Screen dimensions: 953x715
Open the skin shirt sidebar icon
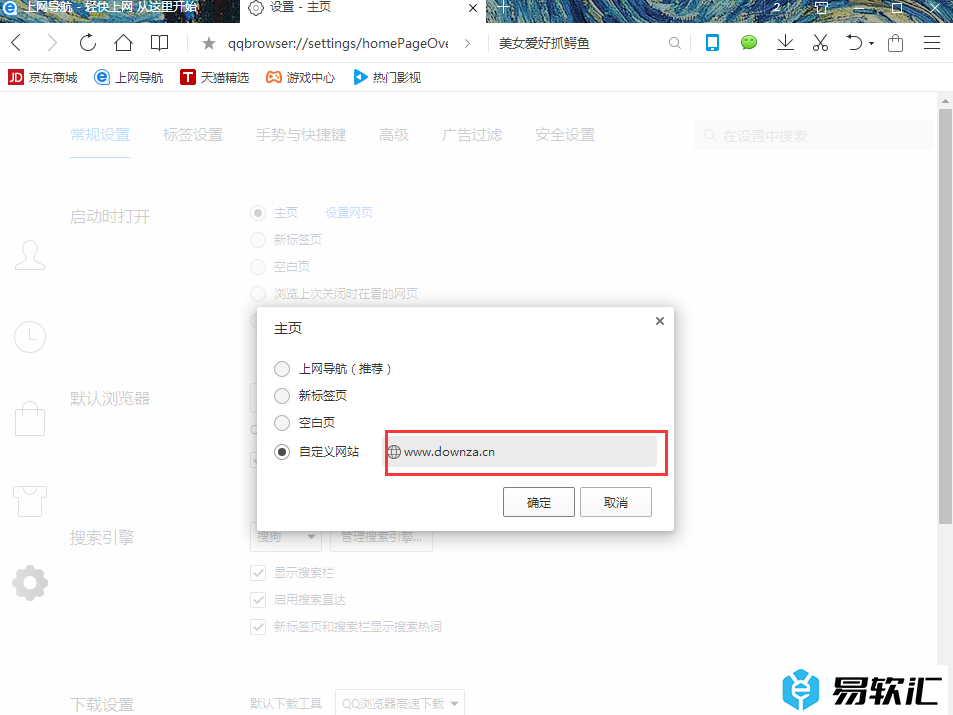click(30, 501)
